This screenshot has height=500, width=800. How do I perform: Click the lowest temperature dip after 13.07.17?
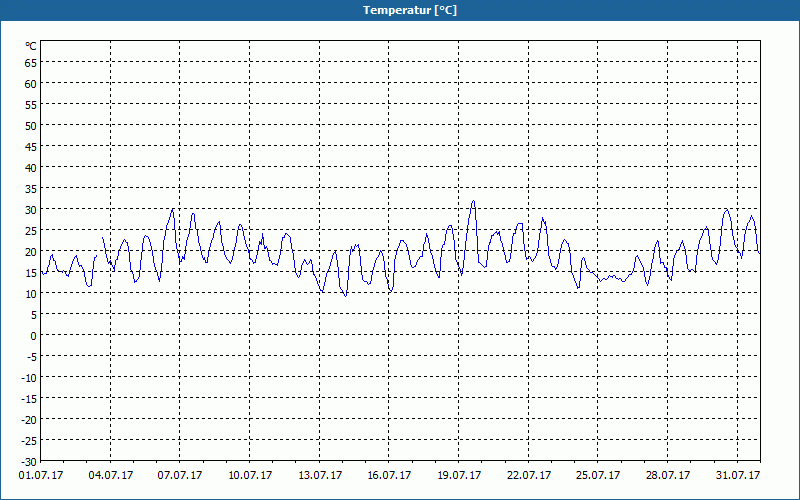[x=345, y=295]
